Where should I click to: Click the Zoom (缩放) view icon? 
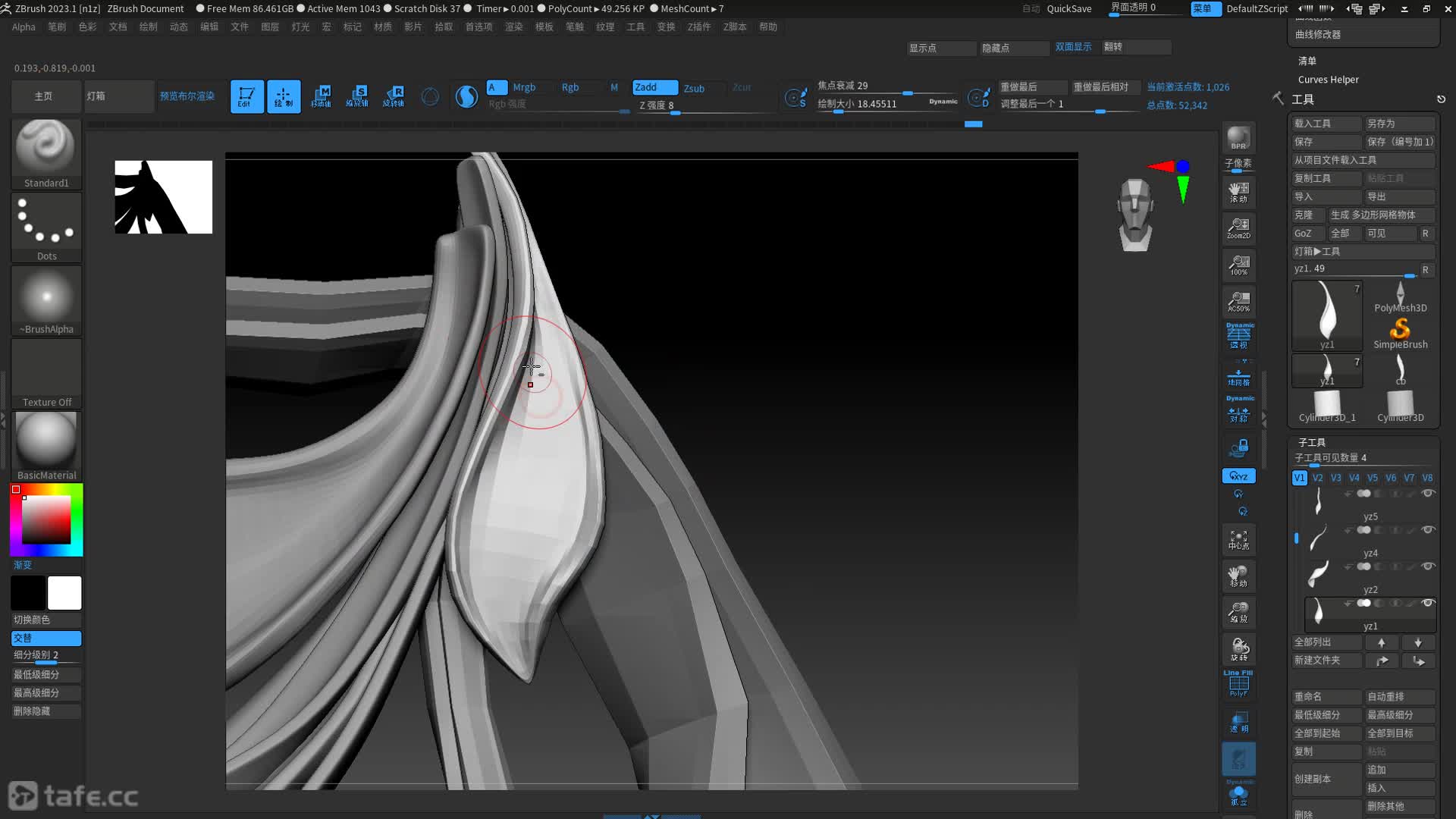1238,613
